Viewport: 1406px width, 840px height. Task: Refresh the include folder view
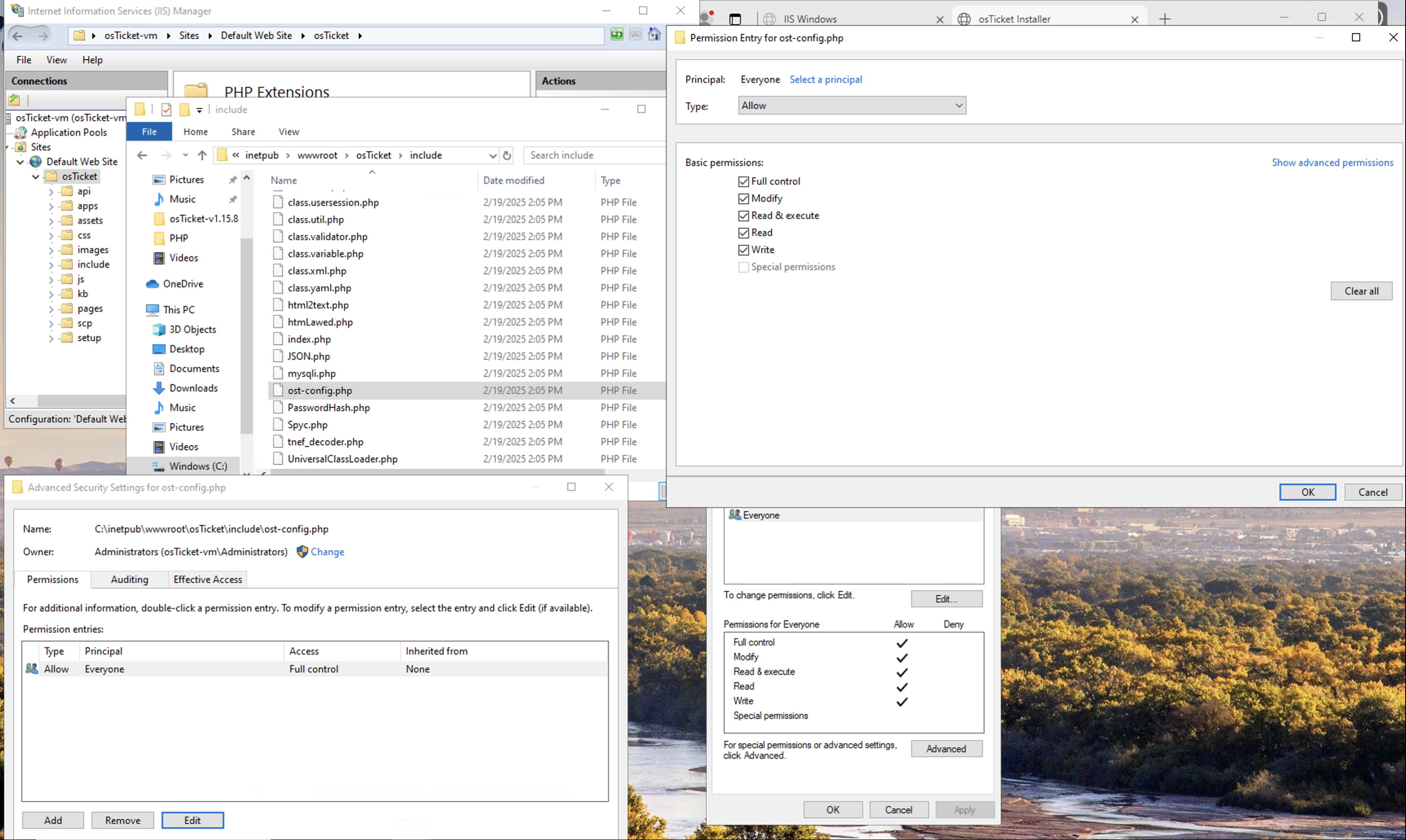click(507, 155)
